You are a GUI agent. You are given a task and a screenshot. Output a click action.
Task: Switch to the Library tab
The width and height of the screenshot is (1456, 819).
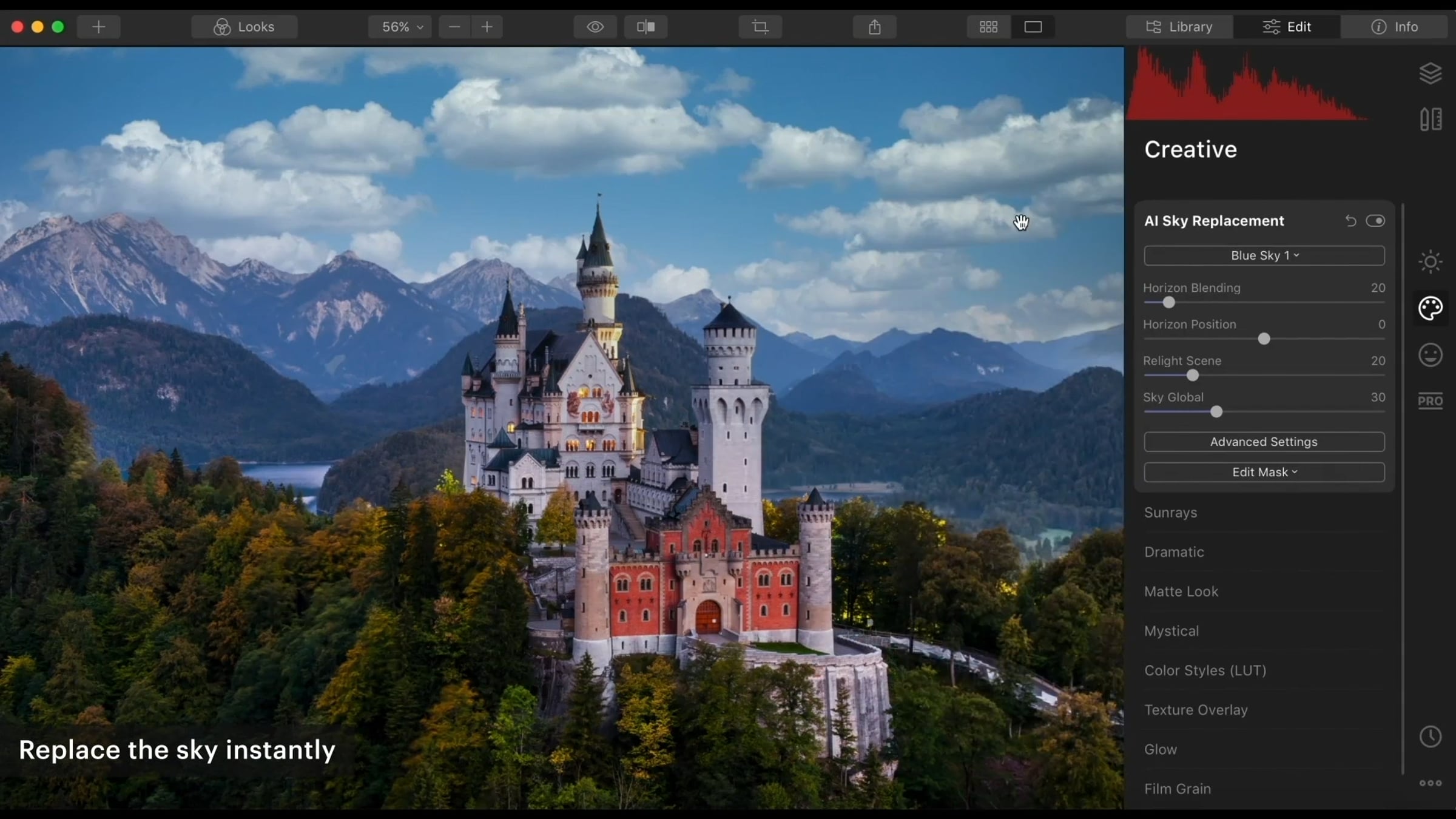coord(1179,27)
